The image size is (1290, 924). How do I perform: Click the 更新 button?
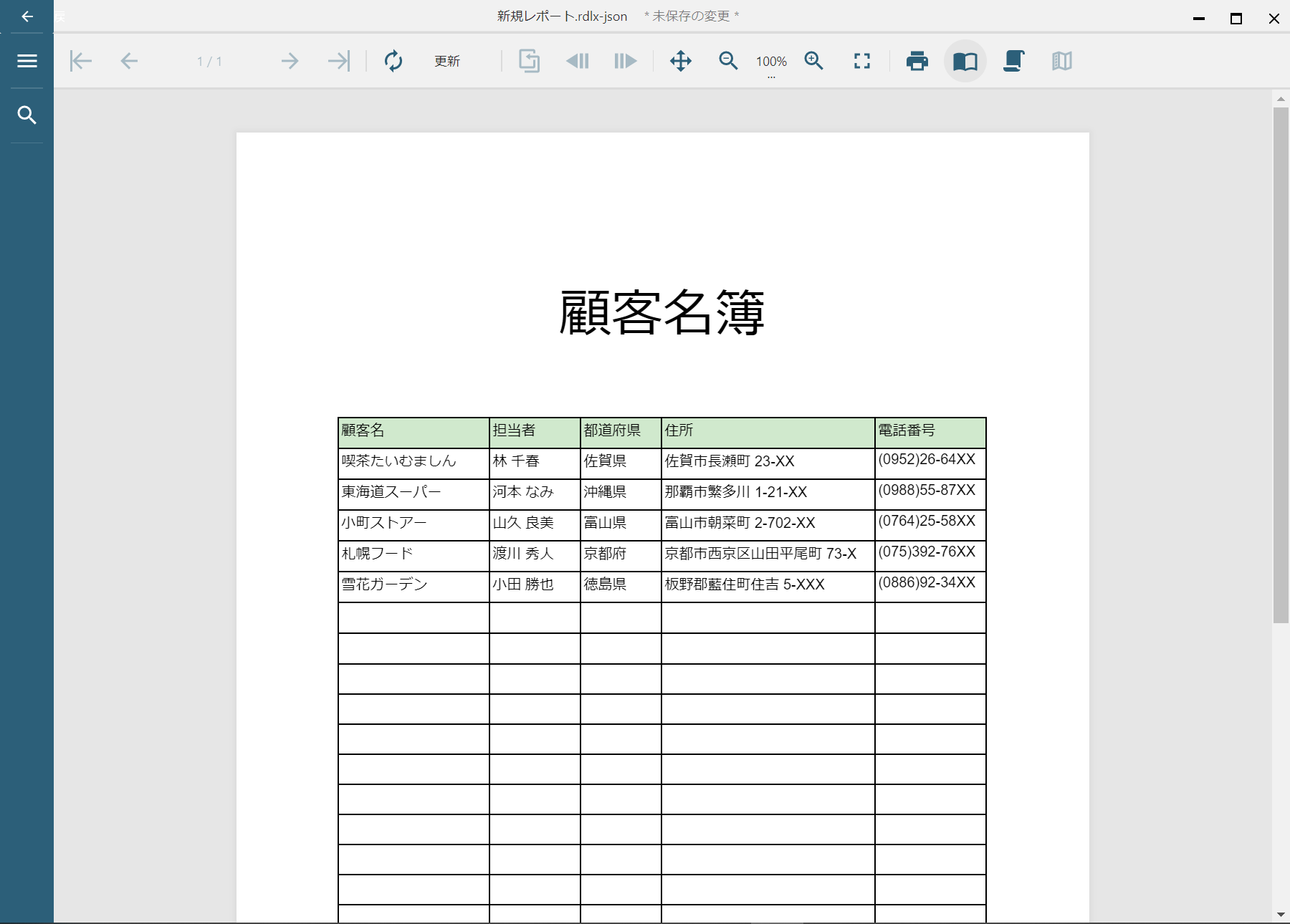[x=447, y=62]
